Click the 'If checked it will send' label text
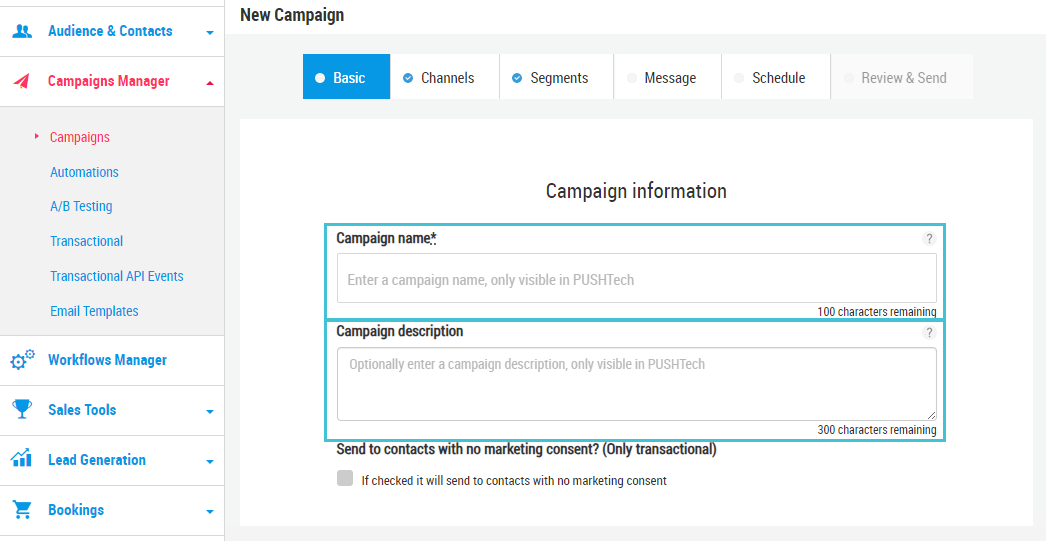 tap(514, 480)
